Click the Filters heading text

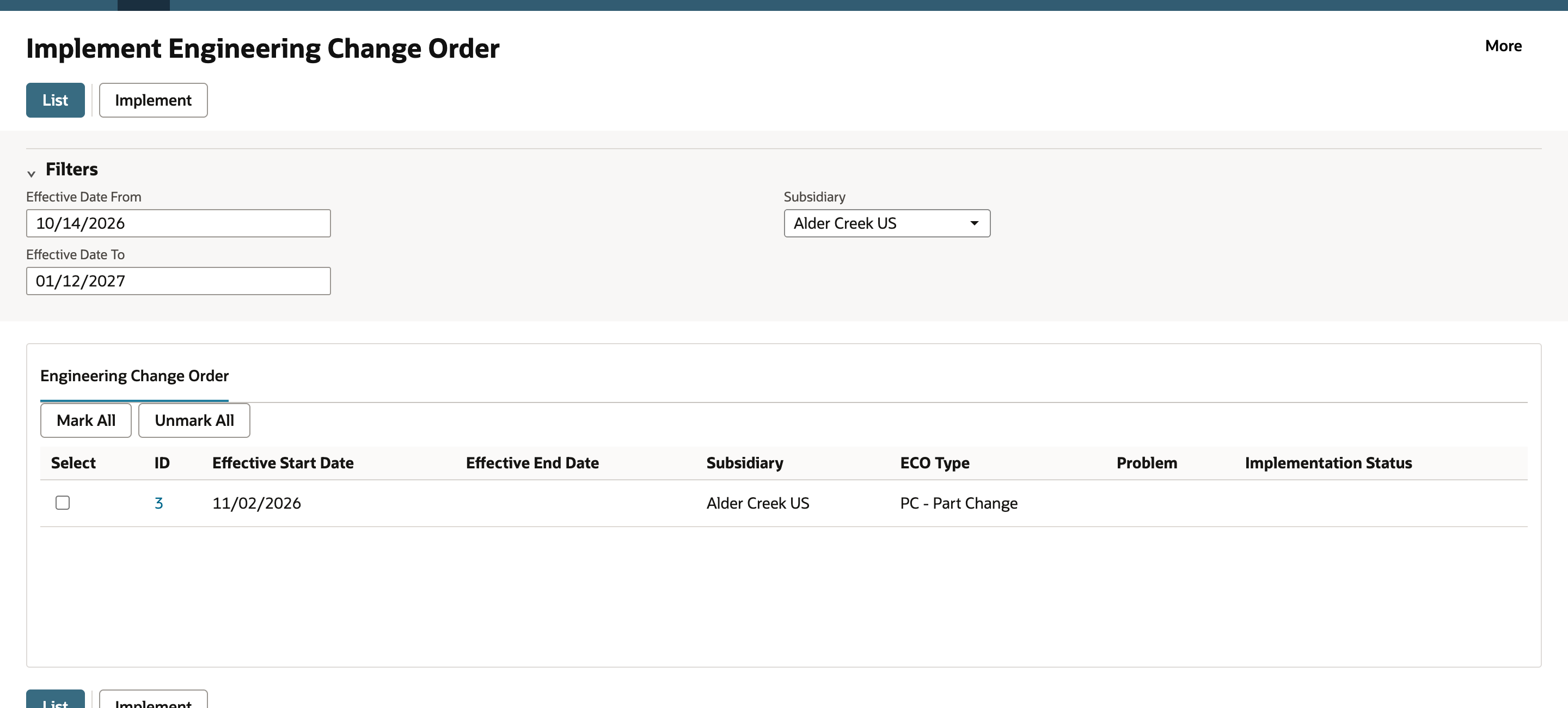72,169
